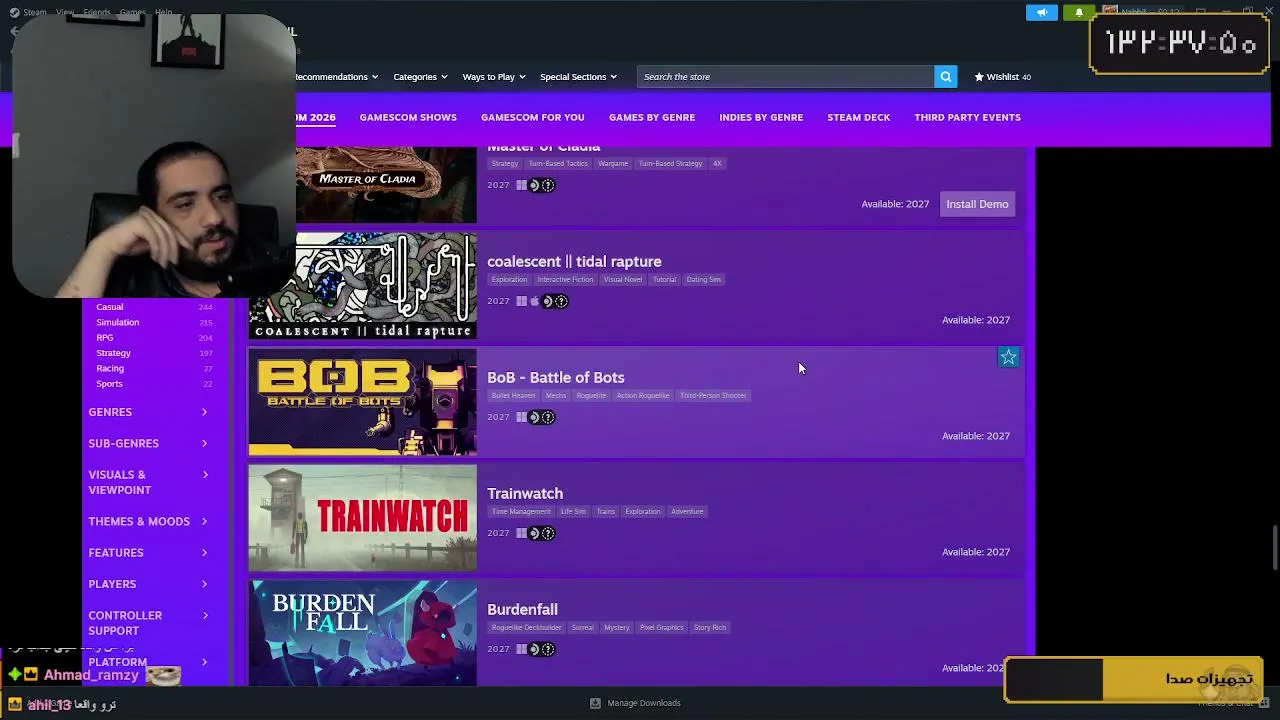Switch to the GAMES BY GENRE tab

pos(652,117)
